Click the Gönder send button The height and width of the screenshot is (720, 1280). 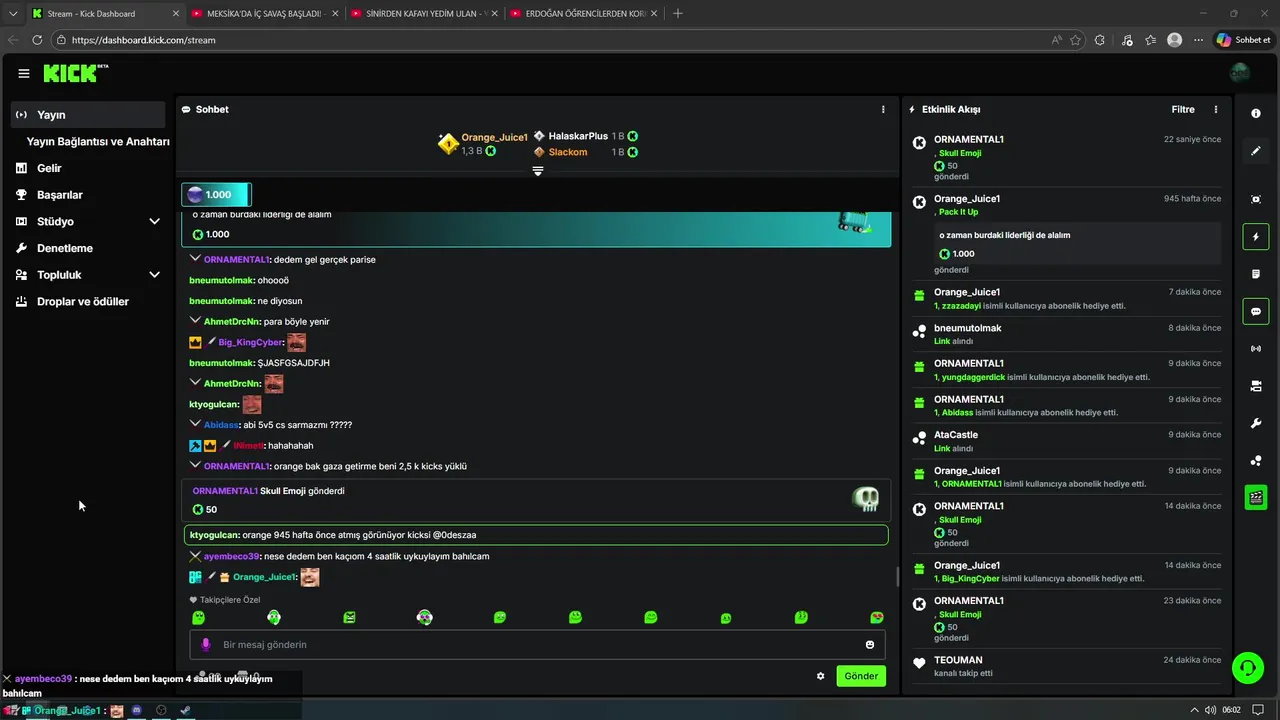coord(861,676)
